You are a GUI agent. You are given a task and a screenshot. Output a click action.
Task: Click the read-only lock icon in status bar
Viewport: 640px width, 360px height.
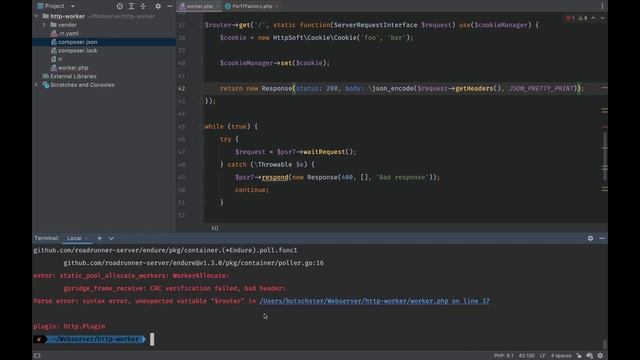click(579, 356)
